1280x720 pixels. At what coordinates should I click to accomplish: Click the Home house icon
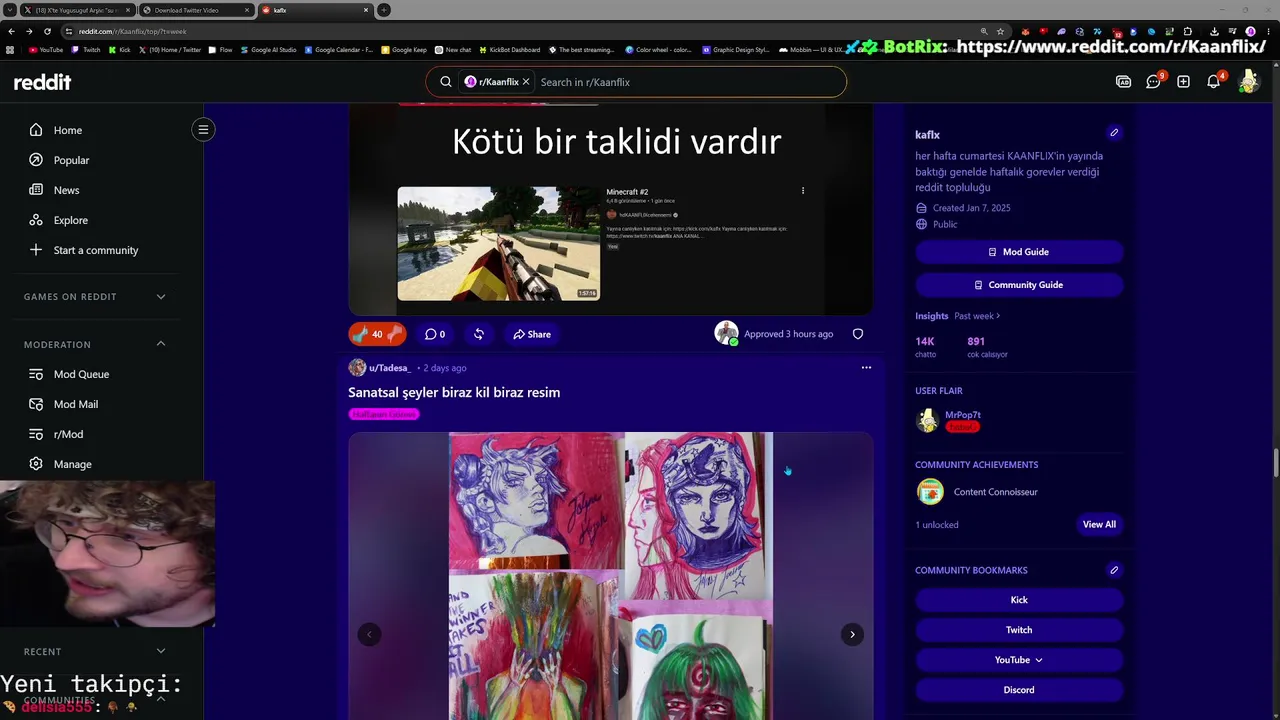tap(36, 130)
